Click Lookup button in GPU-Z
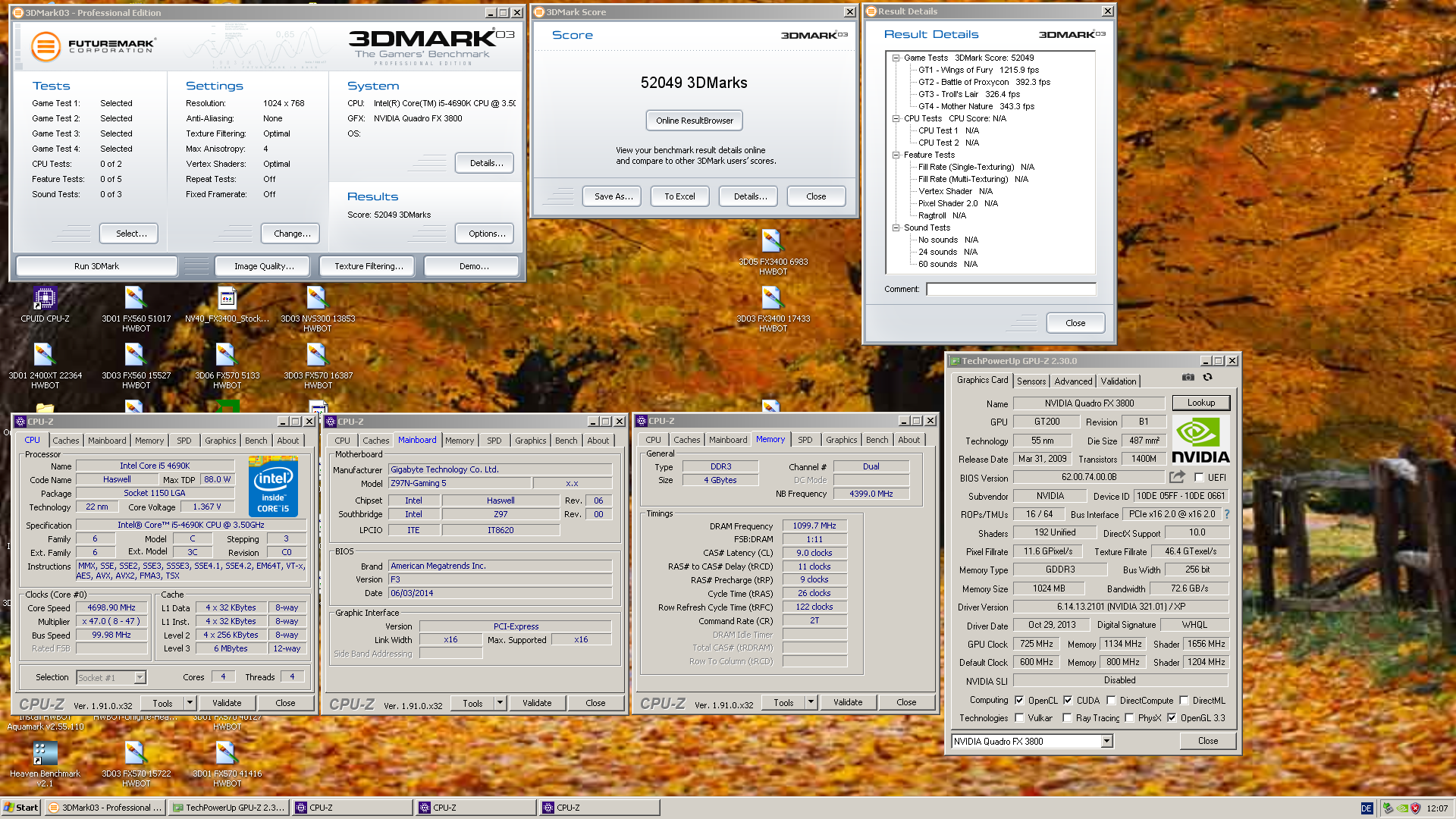This screenshot has height=819, width=1456. coord(1200,403)
